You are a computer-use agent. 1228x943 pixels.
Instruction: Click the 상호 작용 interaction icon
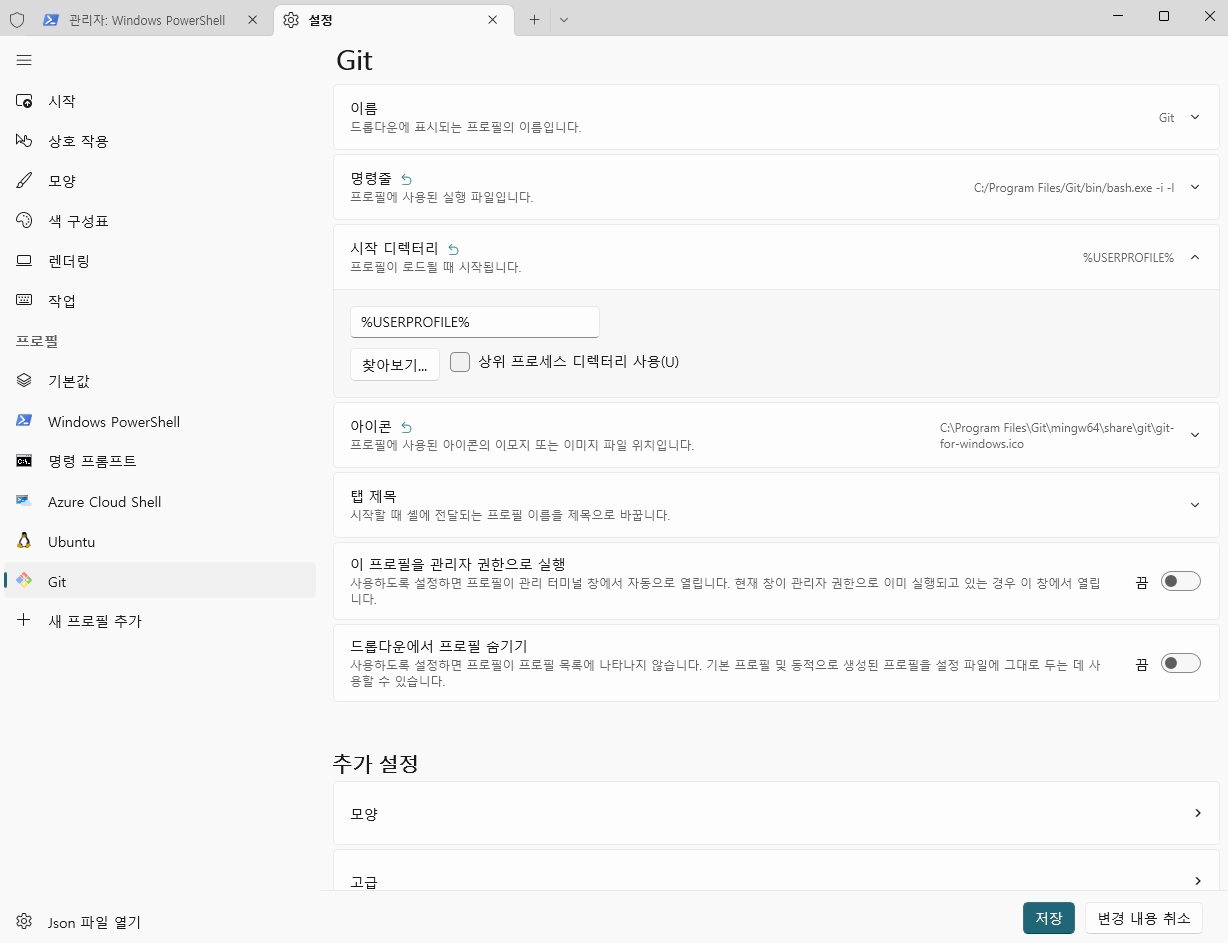pyautogui.click(x=24, y=141)
